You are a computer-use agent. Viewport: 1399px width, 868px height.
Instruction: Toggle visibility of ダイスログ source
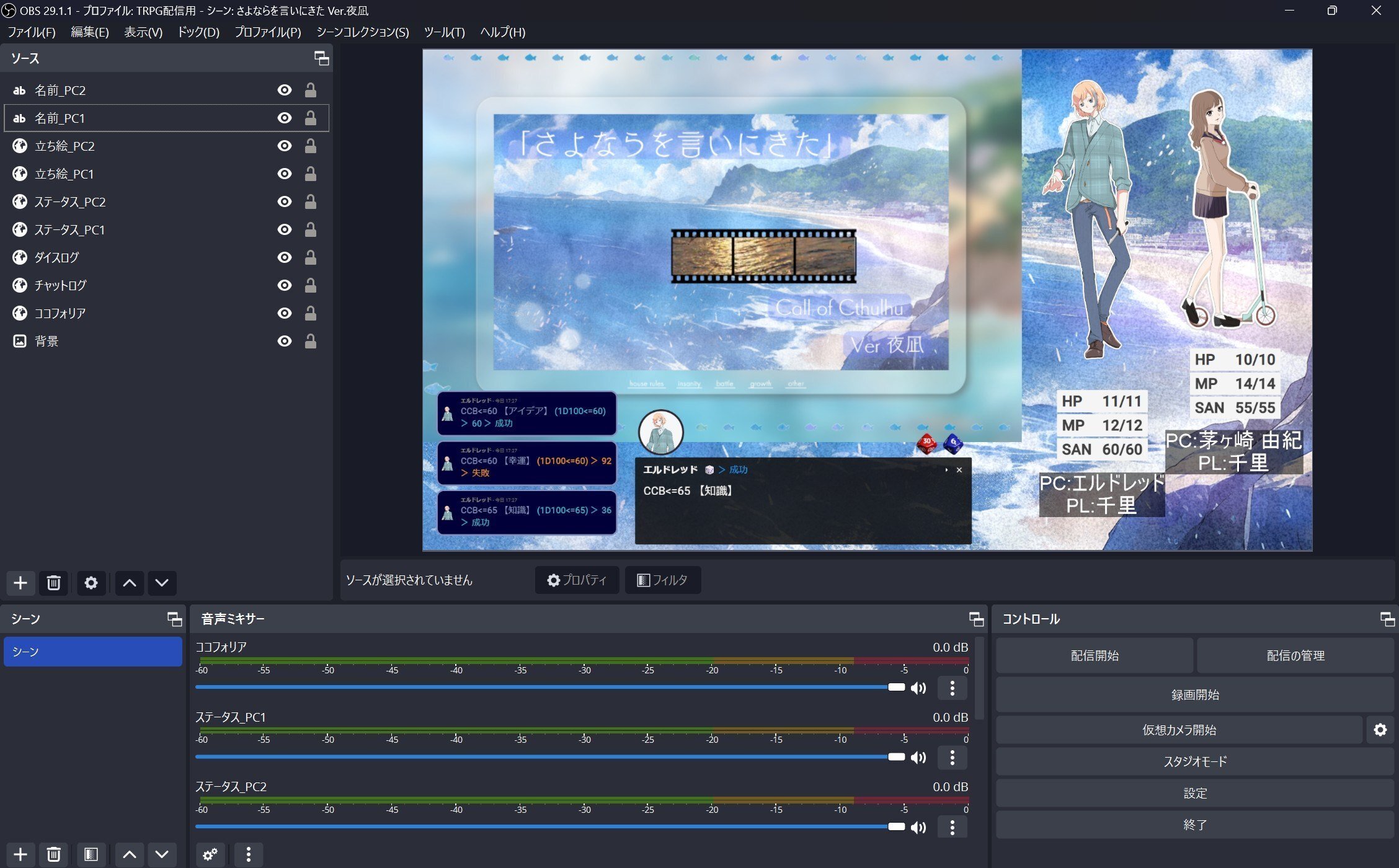(x=285, y=257)
